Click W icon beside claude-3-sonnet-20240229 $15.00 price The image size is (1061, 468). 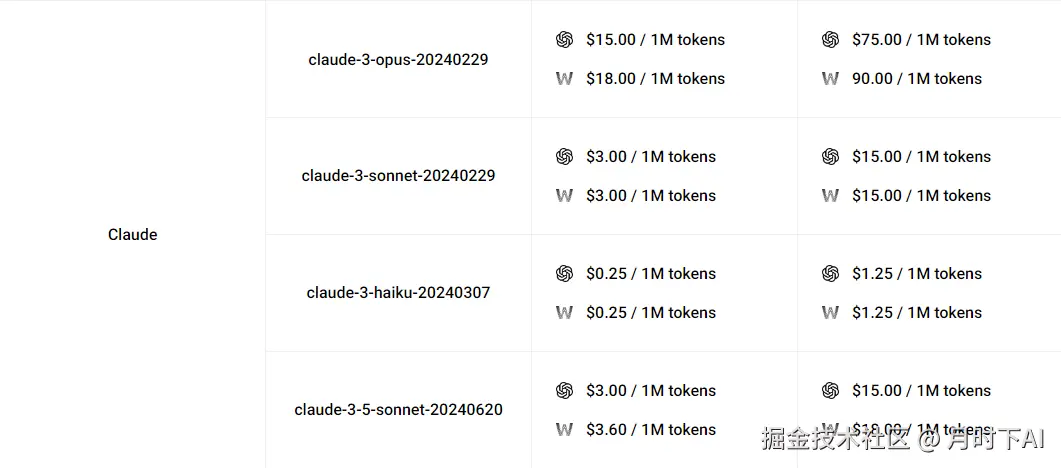[x=830, y=196]
